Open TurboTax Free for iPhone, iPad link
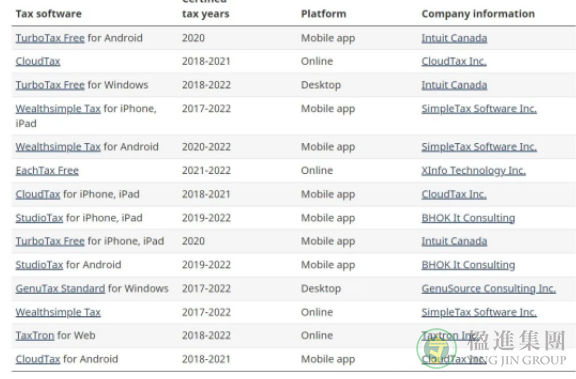This screenshot has height=379, width=576. [50, 241]
